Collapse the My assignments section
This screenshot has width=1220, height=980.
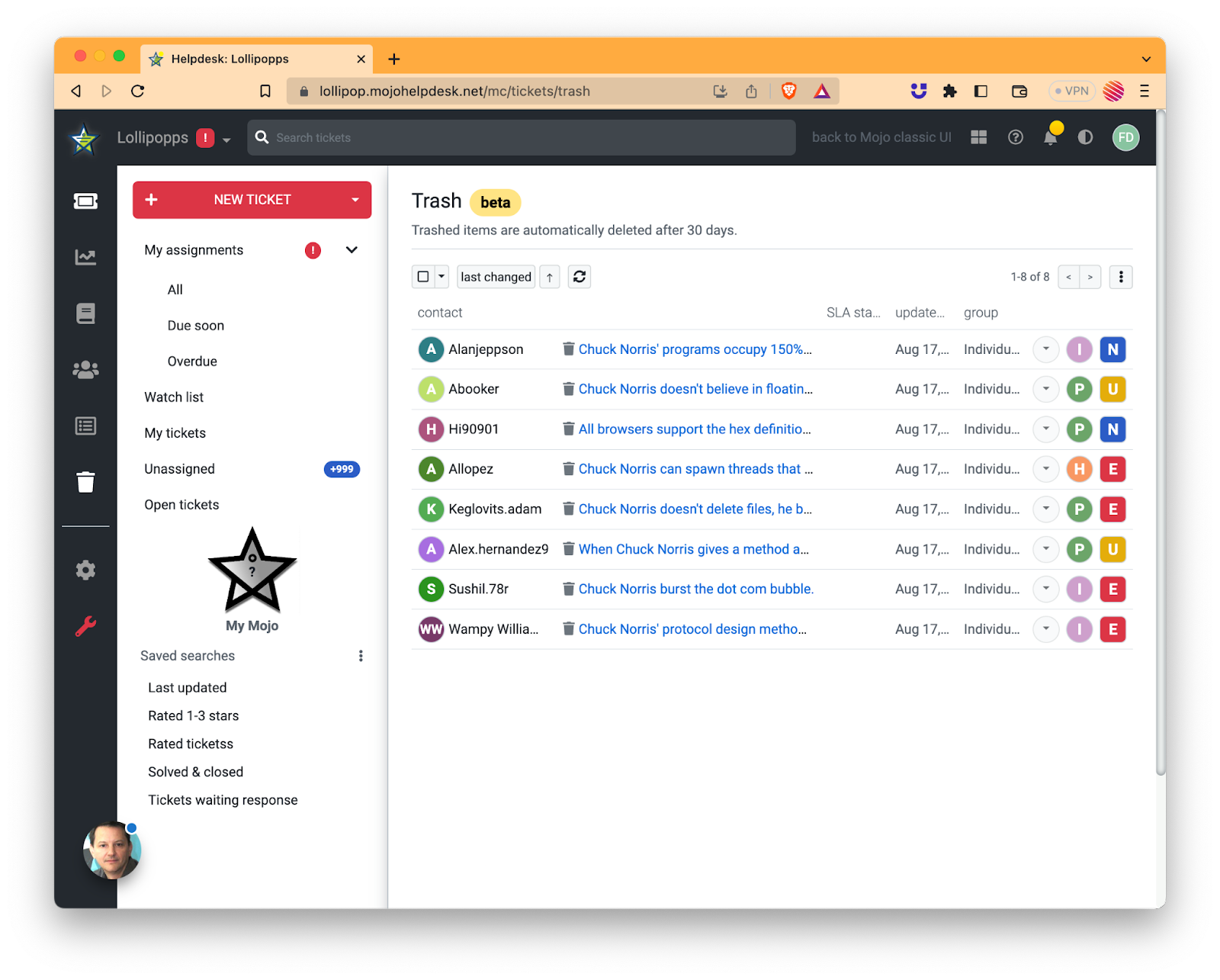click(x=352, y=250)
